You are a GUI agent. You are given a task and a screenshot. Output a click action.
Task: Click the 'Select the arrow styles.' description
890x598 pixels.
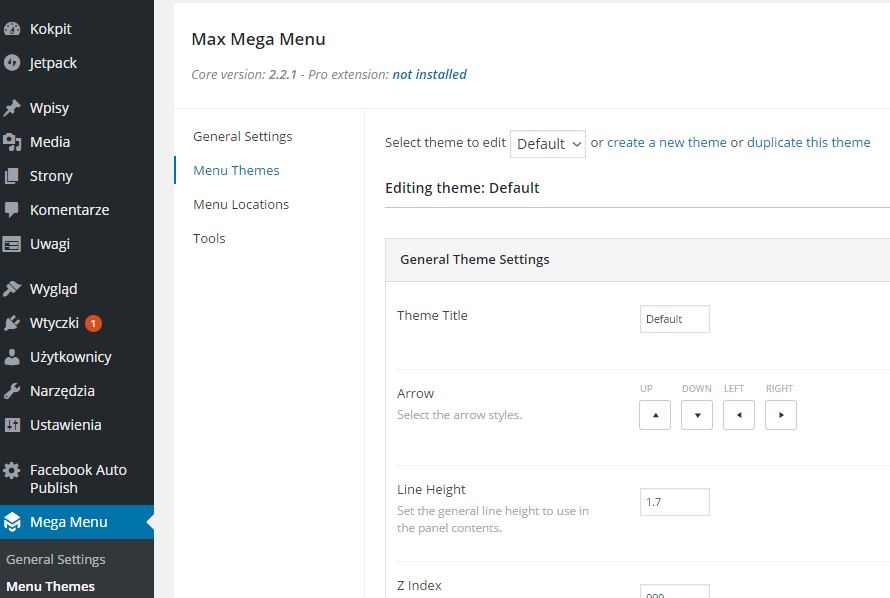pos(459,415)
